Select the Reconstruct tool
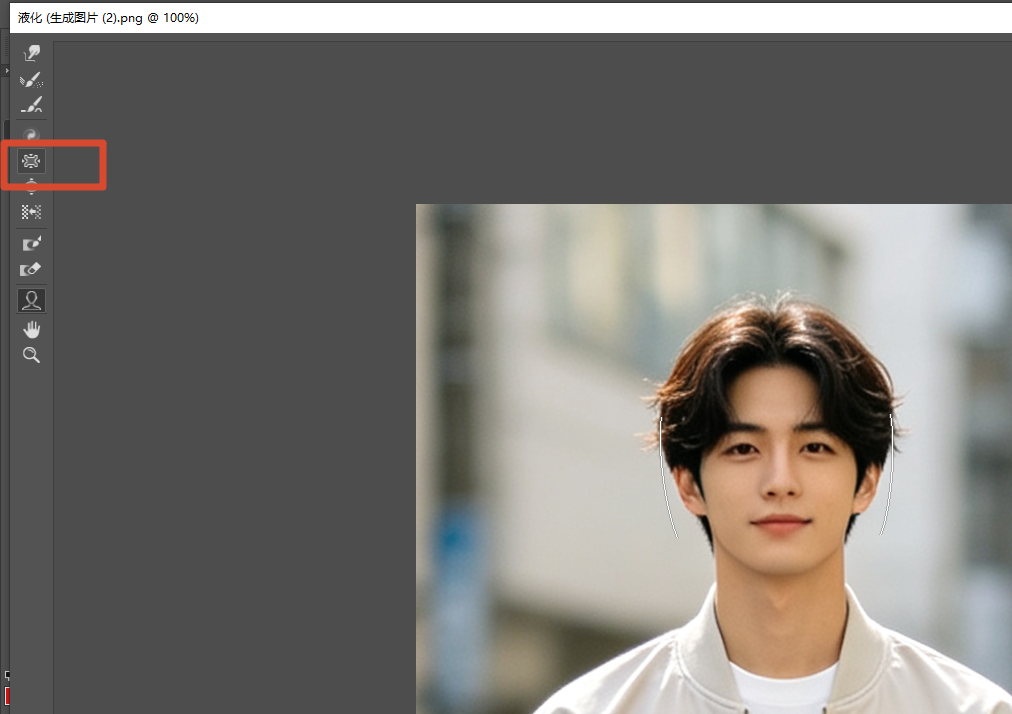 pyautogui.click(x=31, y=80)
